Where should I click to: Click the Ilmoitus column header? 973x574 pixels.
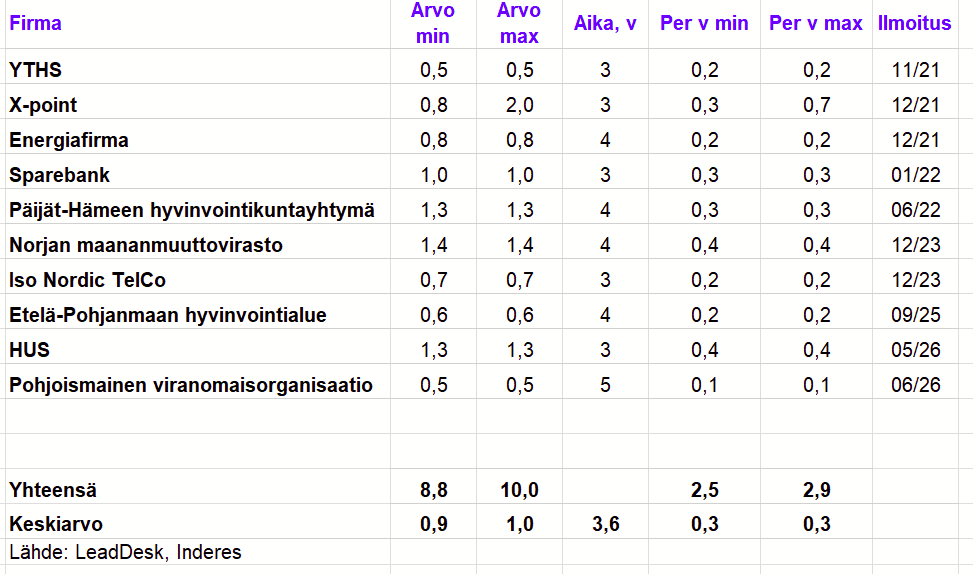[x=915, y=24]
